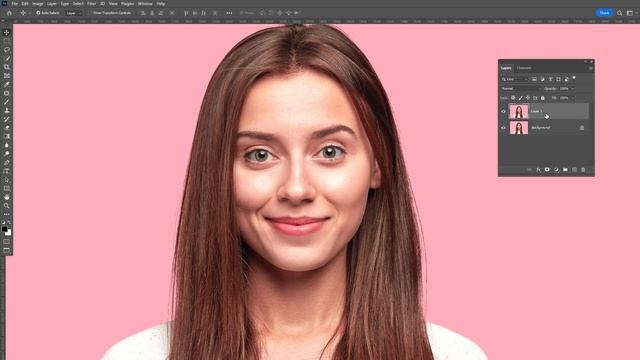Select the Pen tool

click(7, 162)
